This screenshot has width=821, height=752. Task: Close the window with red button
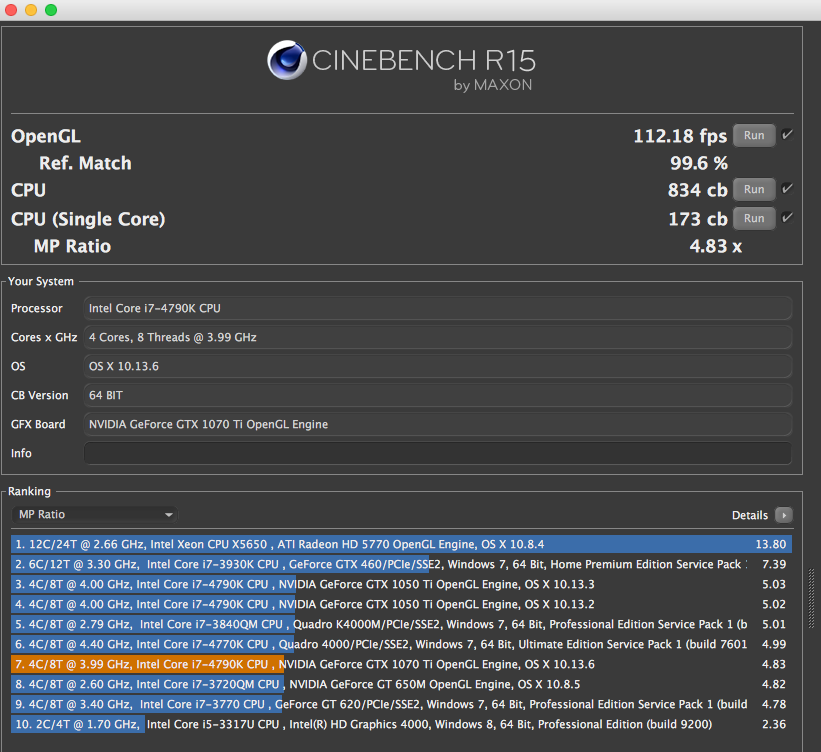point(11,10)
